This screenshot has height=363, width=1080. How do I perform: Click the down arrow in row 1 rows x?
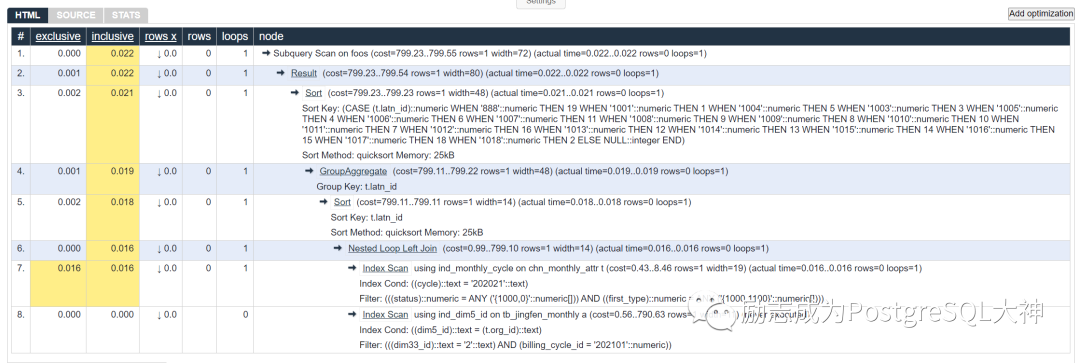159,53
